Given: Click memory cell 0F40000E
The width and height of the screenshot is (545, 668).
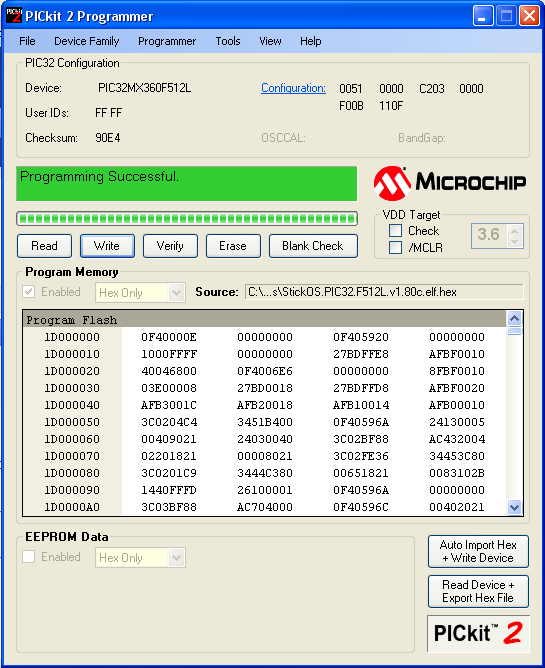Looking at the screenshot, I should (169, 337).
